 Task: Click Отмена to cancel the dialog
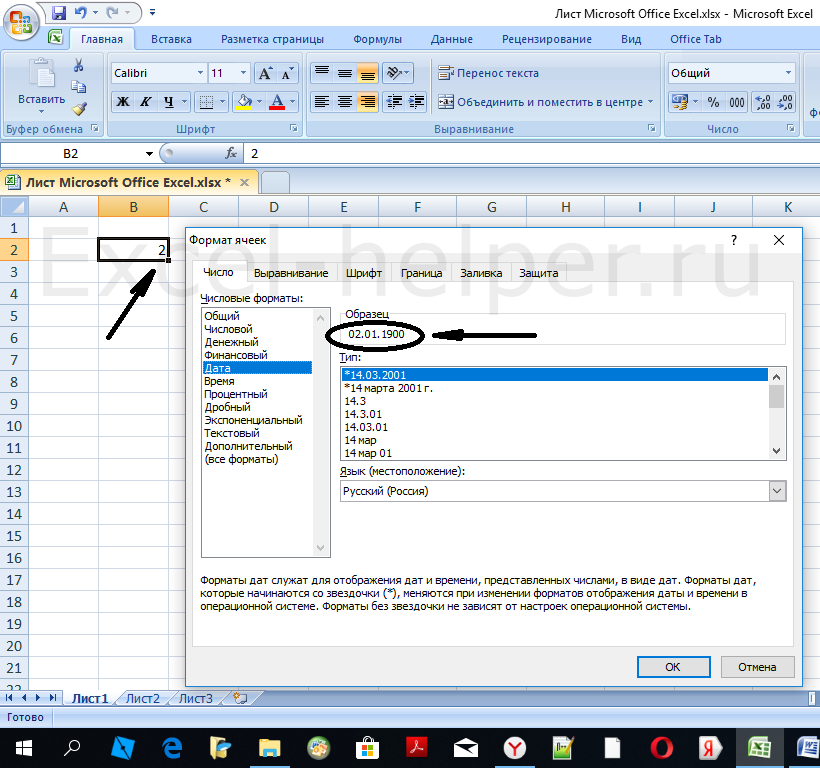coord(757,667)
